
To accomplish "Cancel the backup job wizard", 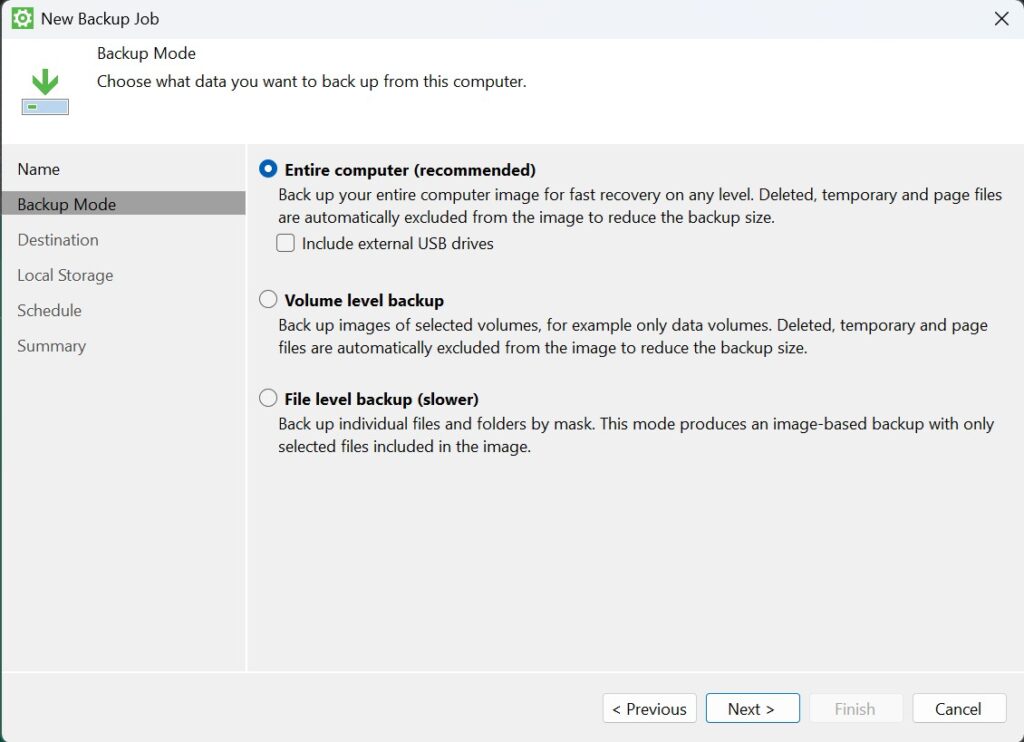I will pyautogui.click(x=958, y=709).
